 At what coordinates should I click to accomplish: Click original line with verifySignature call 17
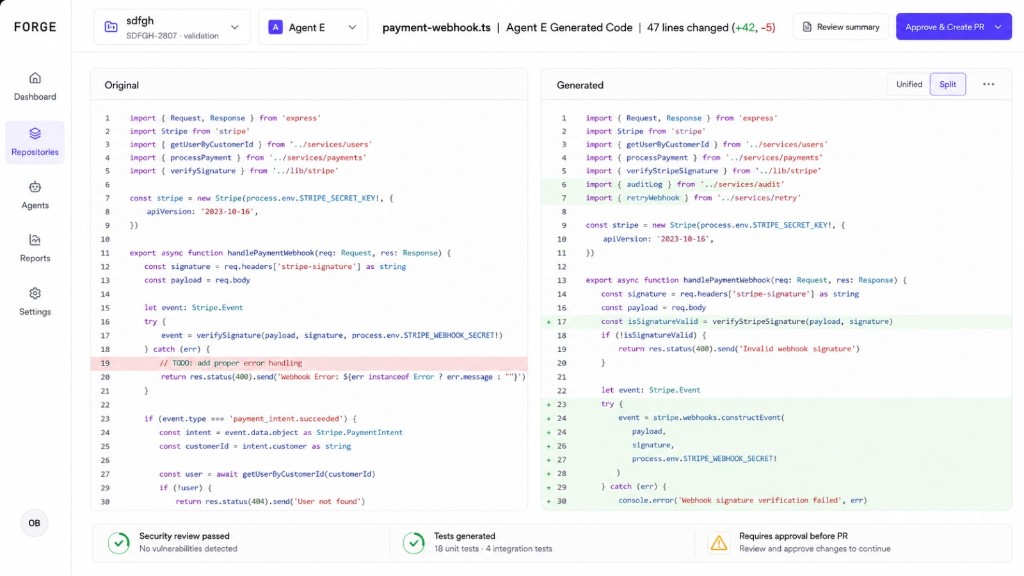(332, 335)
